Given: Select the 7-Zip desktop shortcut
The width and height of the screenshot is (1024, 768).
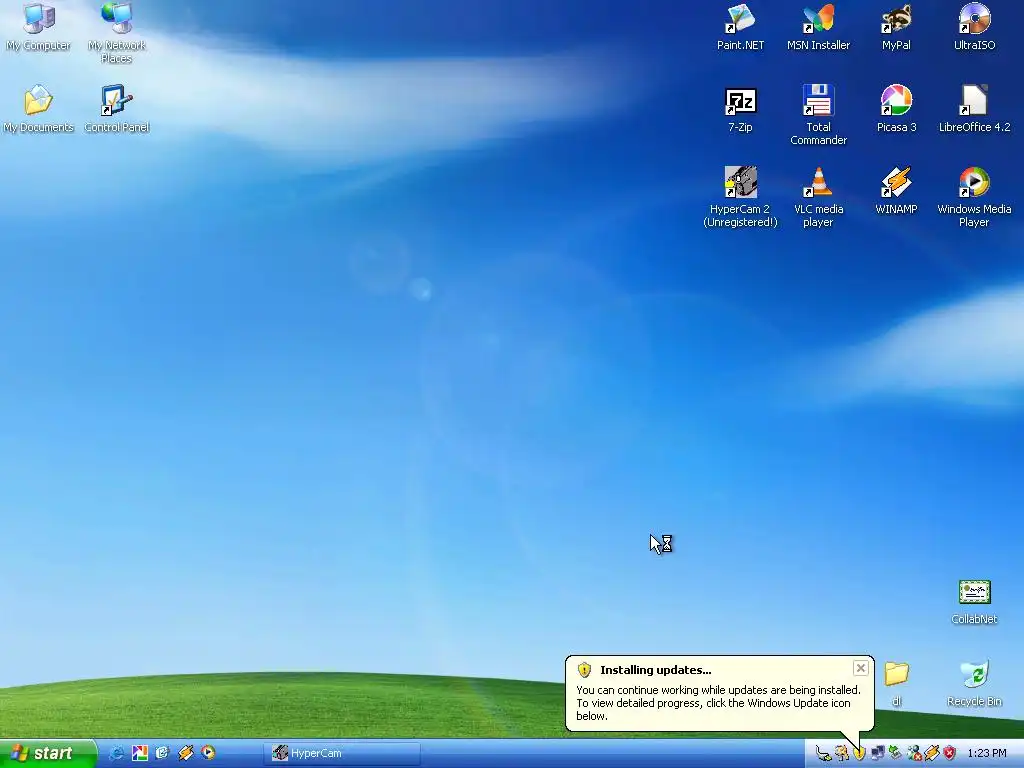Looking at the screenshot, I should point(741,109).
